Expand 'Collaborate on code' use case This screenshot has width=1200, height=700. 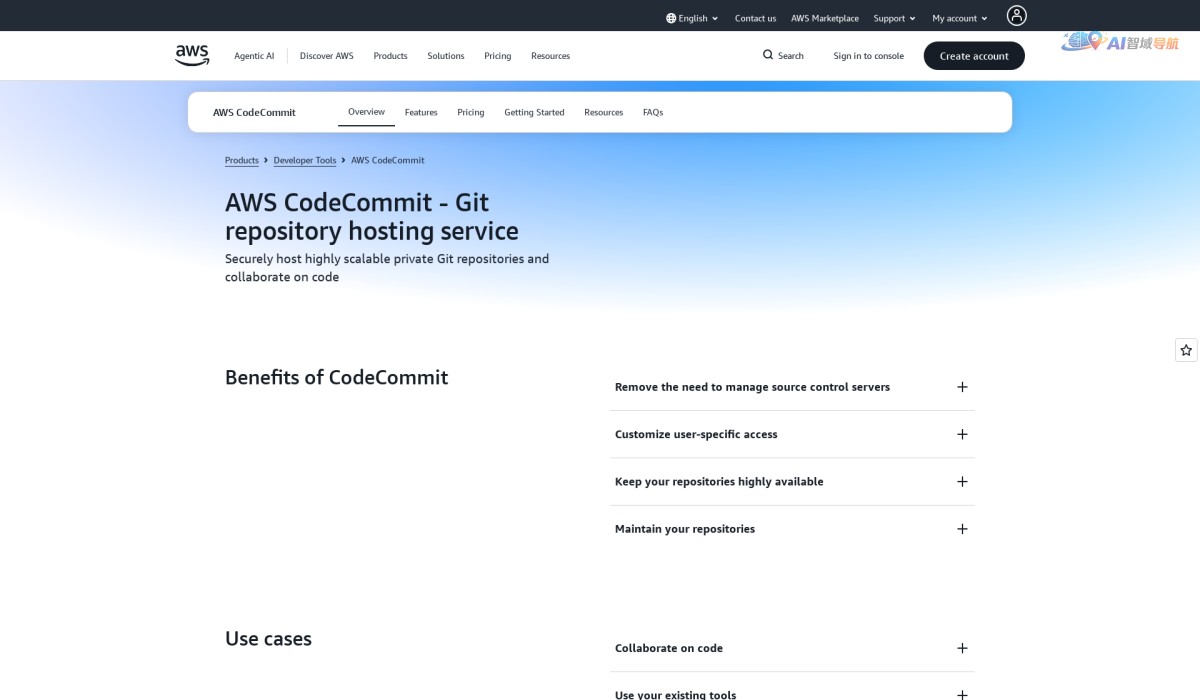[x=792, y=648]
